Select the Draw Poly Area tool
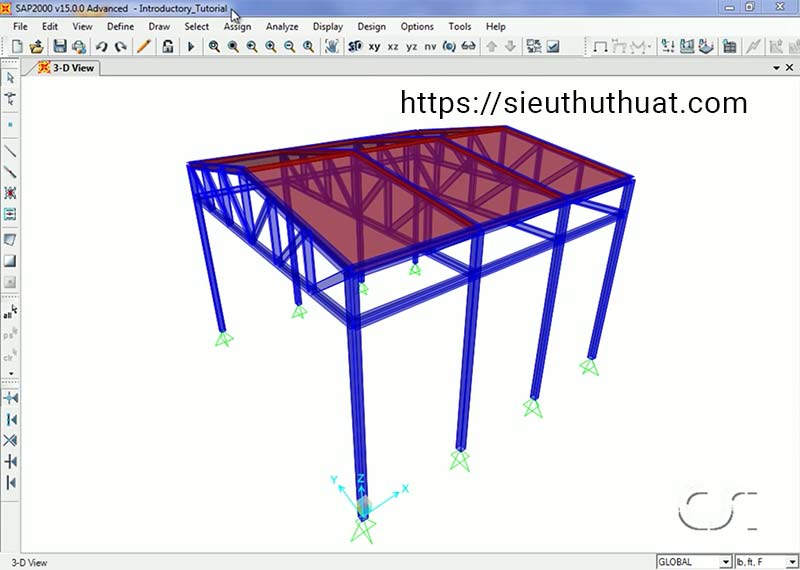 tap(10, 240)
